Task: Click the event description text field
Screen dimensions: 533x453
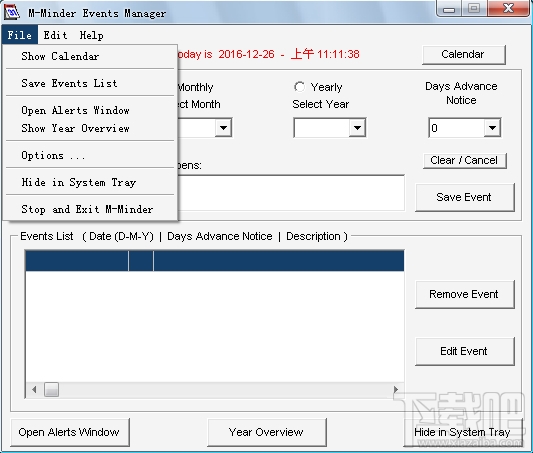Action: [291, 193]
